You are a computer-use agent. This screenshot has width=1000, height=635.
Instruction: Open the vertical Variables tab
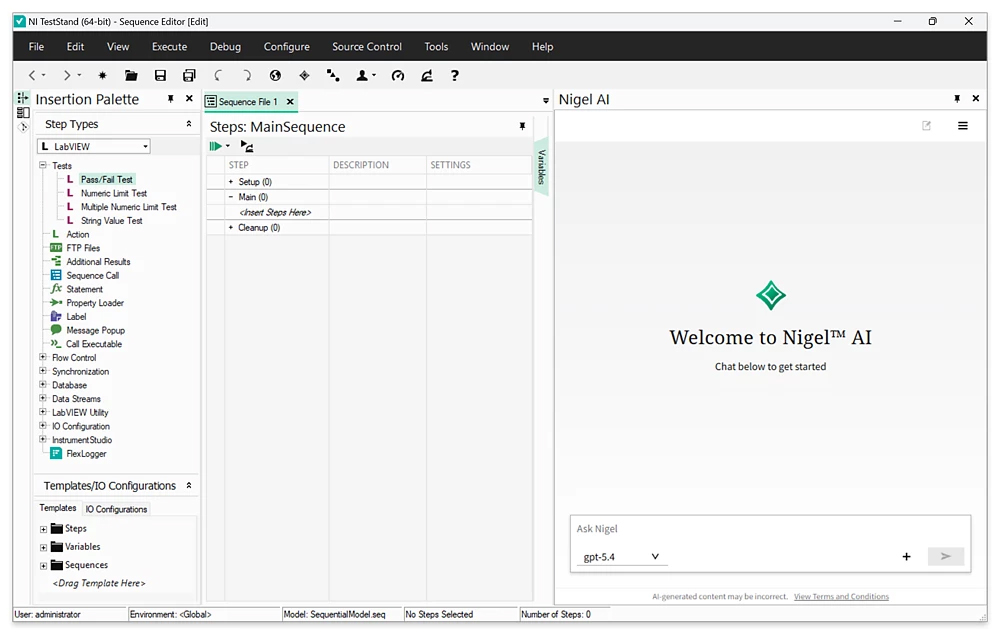tap(541, 166)
